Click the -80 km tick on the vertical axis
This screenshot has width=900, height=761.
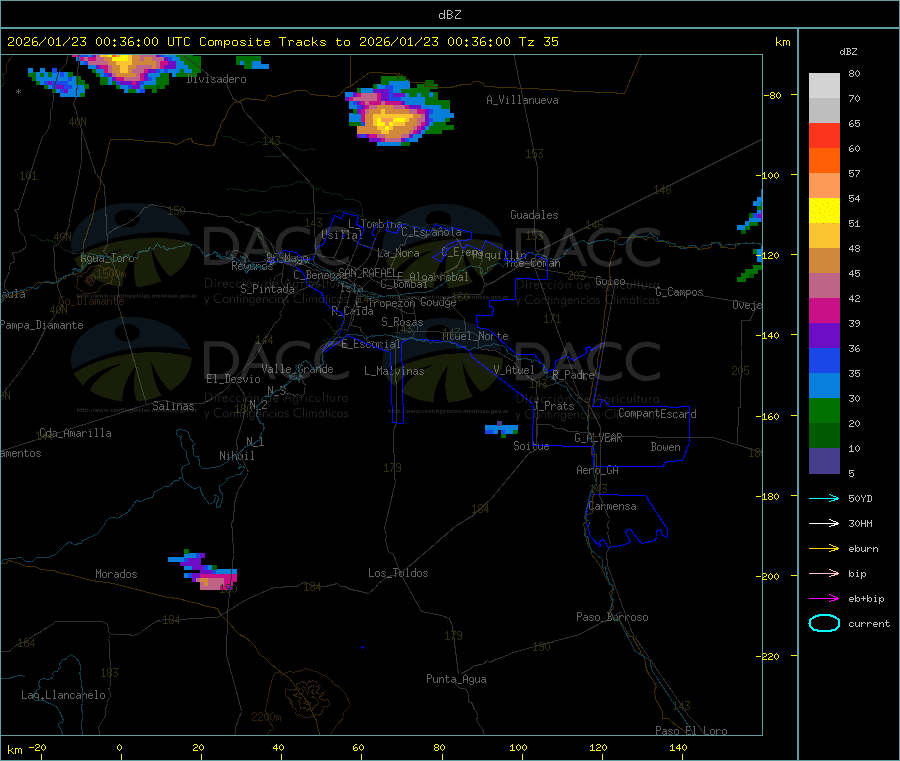pos(773,95)
